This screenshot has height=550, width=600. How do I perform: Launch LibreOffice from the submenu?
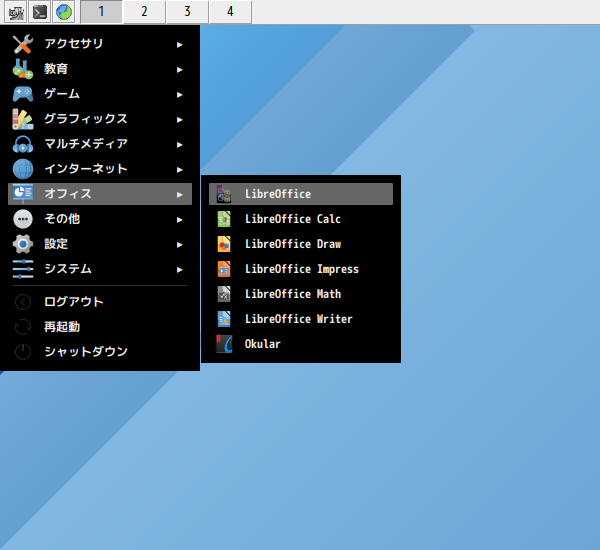tap(301, 194)
